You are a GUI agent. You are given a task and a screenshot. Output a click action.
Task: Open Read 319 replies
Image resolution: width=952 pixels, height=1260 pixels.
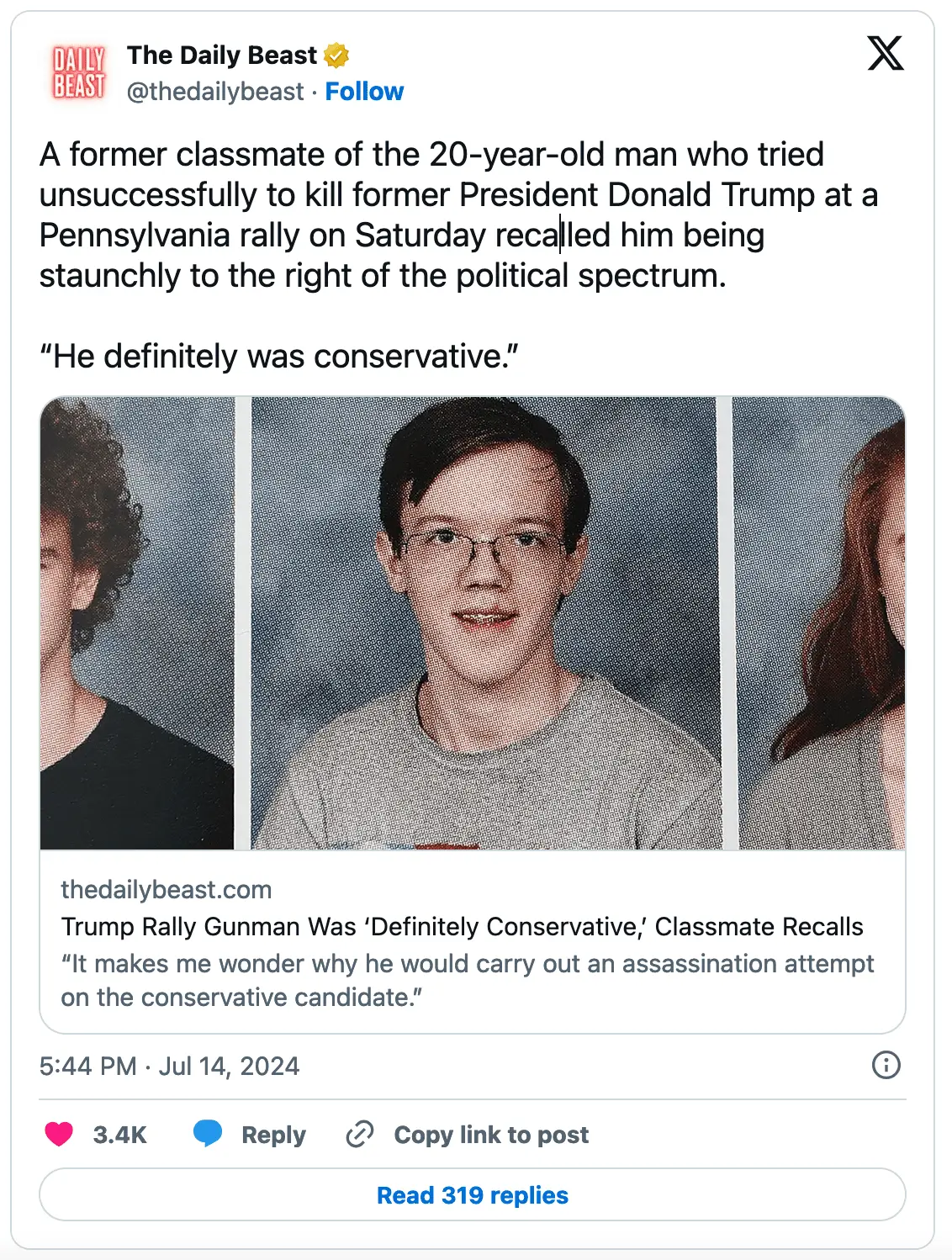[x=473, y=1195]
